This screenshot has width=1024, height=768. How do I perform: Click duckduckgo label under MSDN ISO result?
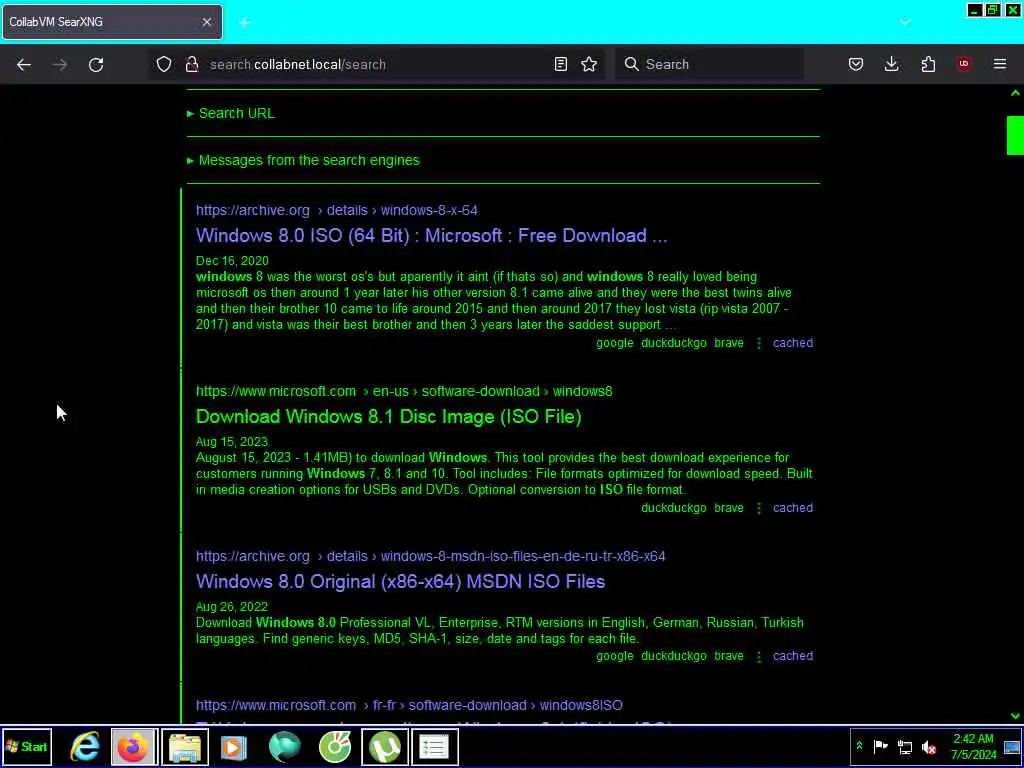click(673, 656)
